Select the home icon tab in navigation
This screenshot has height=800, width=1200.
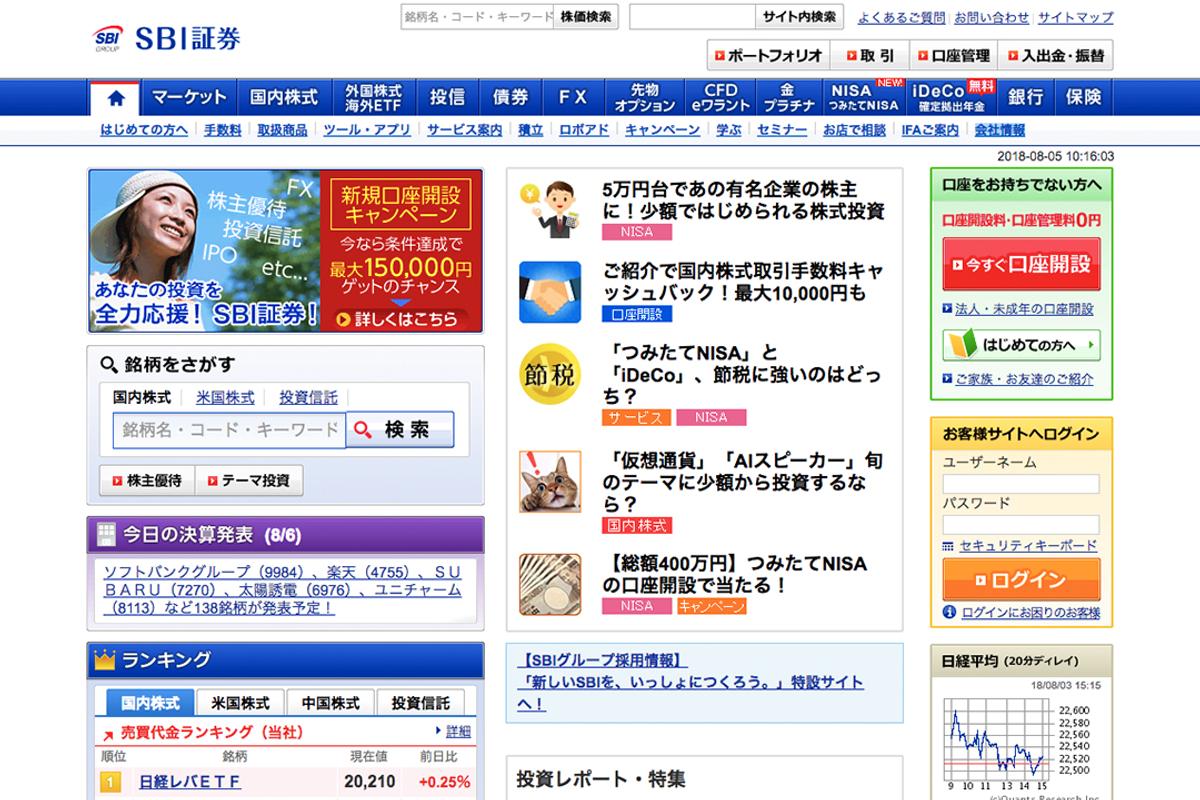coord(118,96)
